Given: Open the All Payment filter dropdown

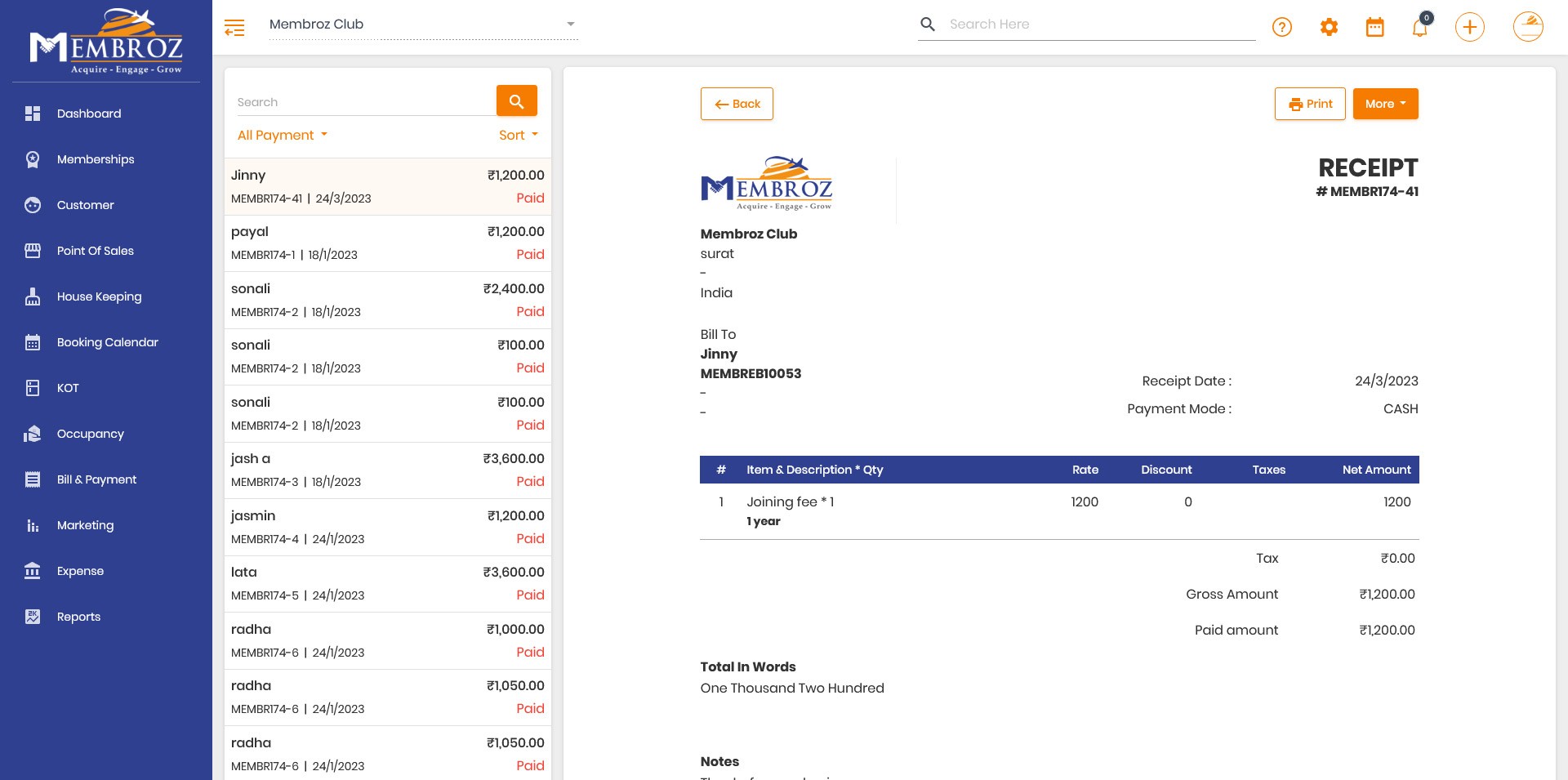Looking at the screenshot, I should pos(283,136).
